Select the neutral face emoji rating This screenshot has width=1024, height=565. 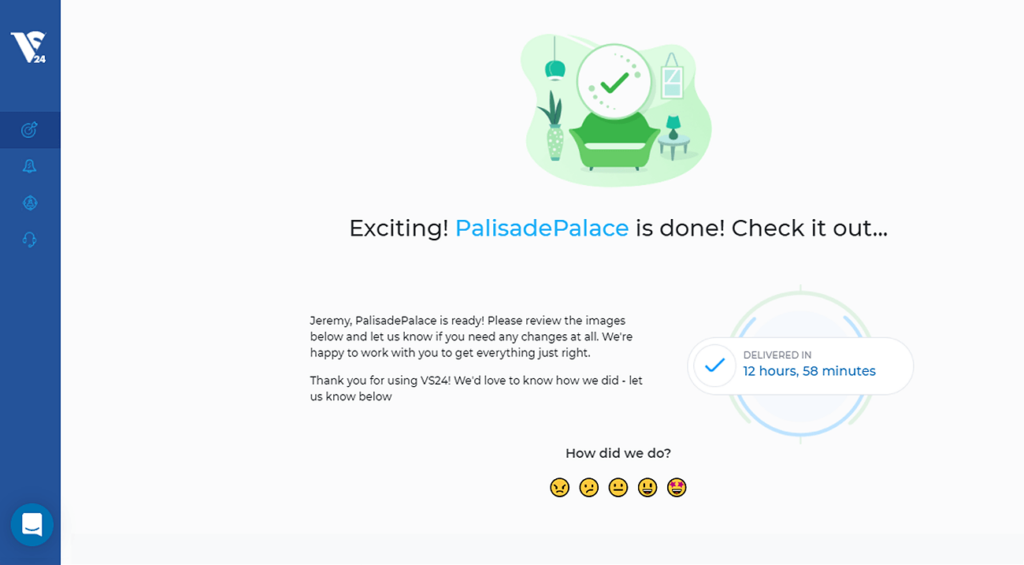tap(618, 487)
